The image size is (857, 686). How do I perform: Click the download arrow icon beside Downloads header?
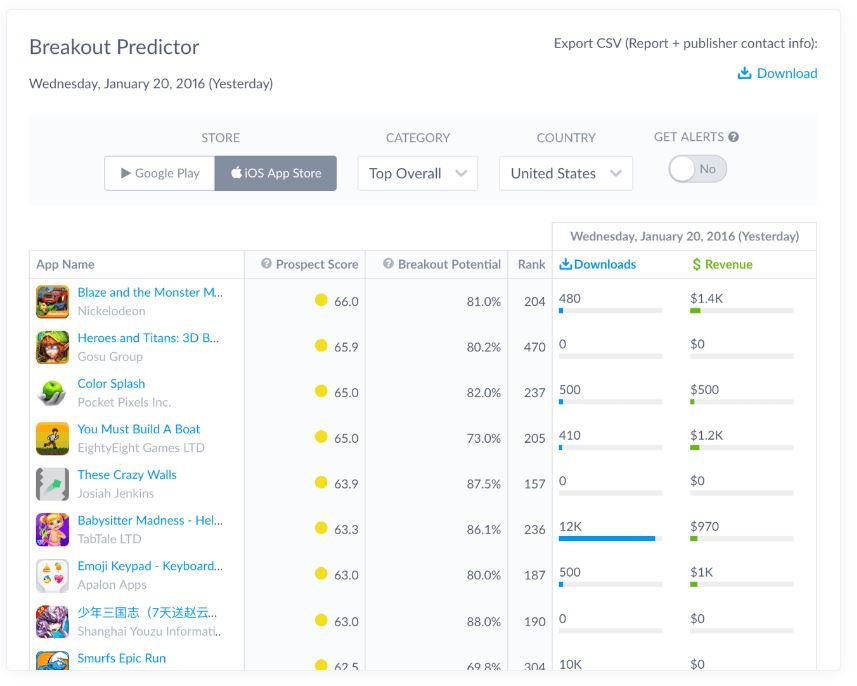coord(567,264)
